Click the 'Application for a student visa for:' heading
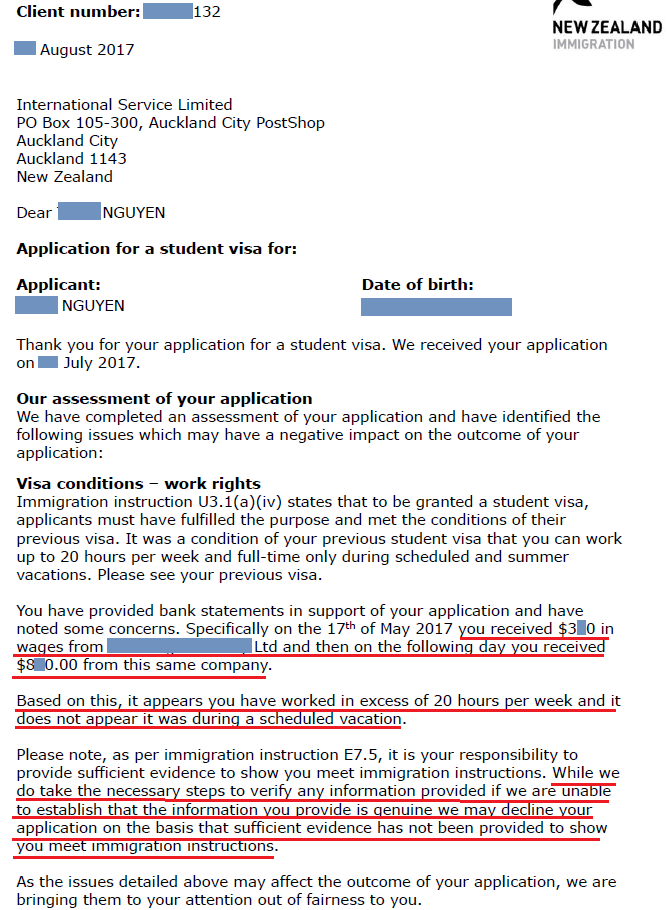This screenshot has width=667, height=910. (x=157, y=249)
